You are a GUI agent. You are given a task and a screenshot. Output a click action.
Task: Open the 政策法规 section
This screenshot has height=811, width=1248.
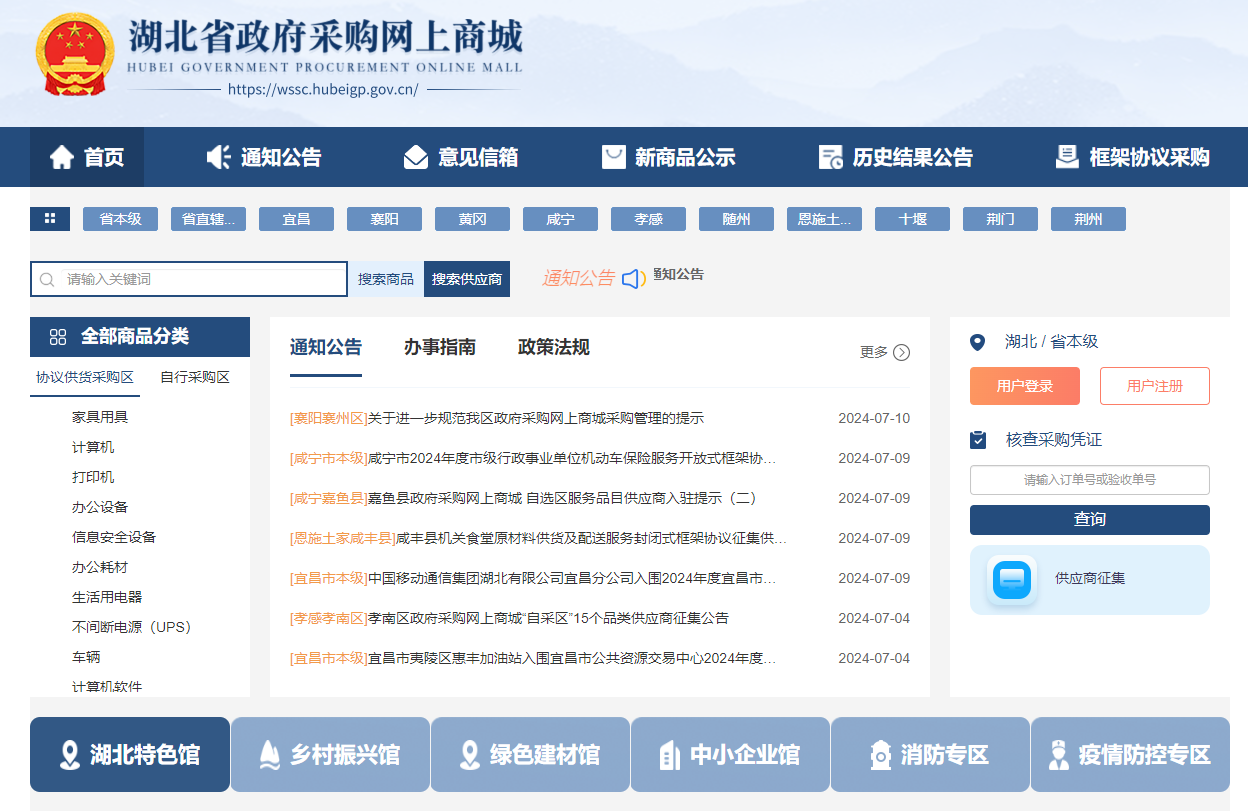click(x=553, y=347)
